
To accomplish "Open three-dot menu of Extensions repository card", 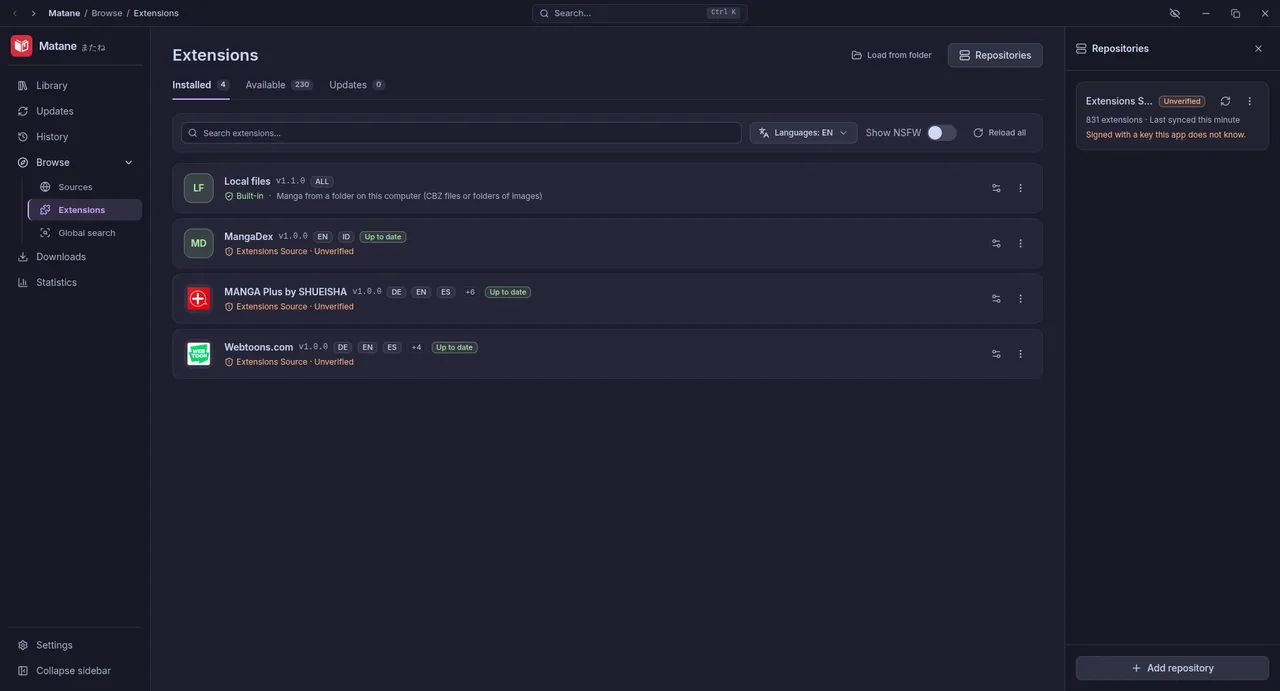I will pyautogui.click(x=1249, y=101).
